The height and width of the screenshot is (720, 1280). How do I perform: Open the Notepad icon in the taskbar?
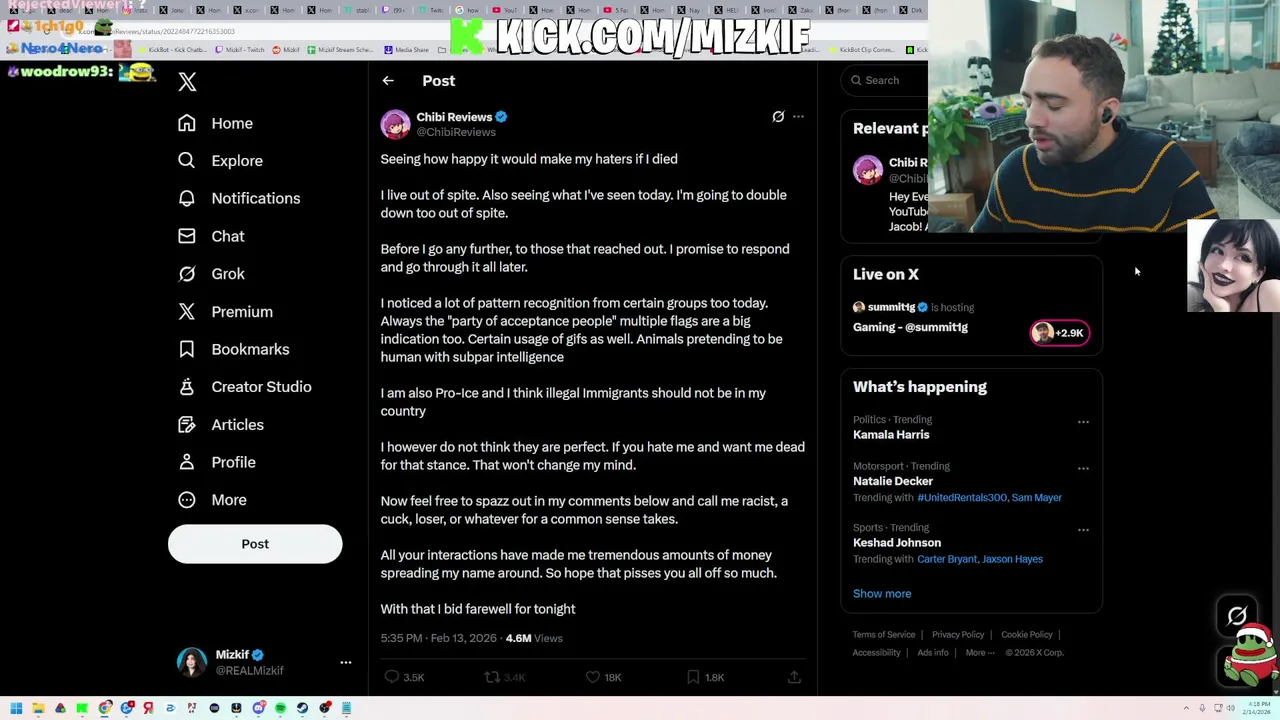tap(346, 708)
